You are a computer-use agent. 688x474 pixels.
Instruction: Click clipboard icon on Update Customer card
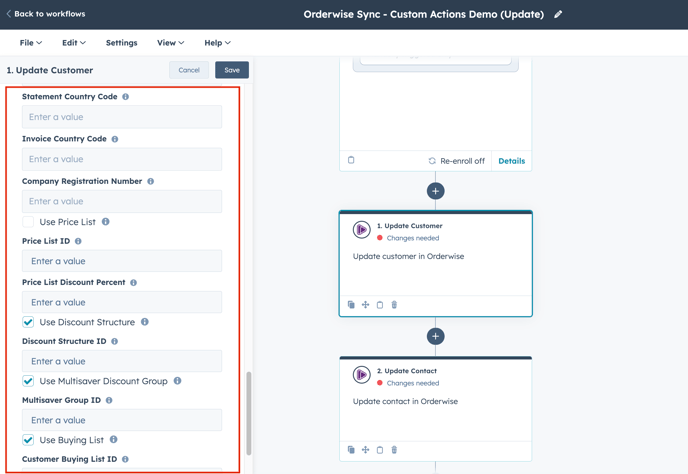380,305
